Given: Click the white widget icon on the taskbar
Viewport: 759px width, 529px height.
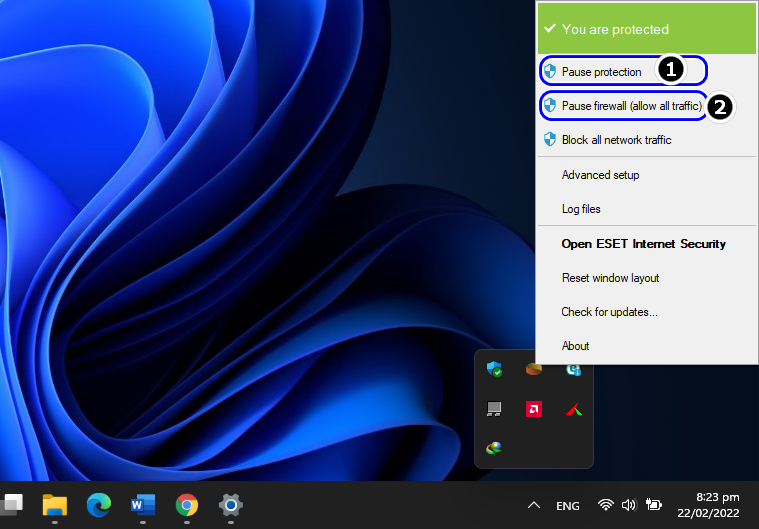Looking at the screenshot, I should pos(12,504).
